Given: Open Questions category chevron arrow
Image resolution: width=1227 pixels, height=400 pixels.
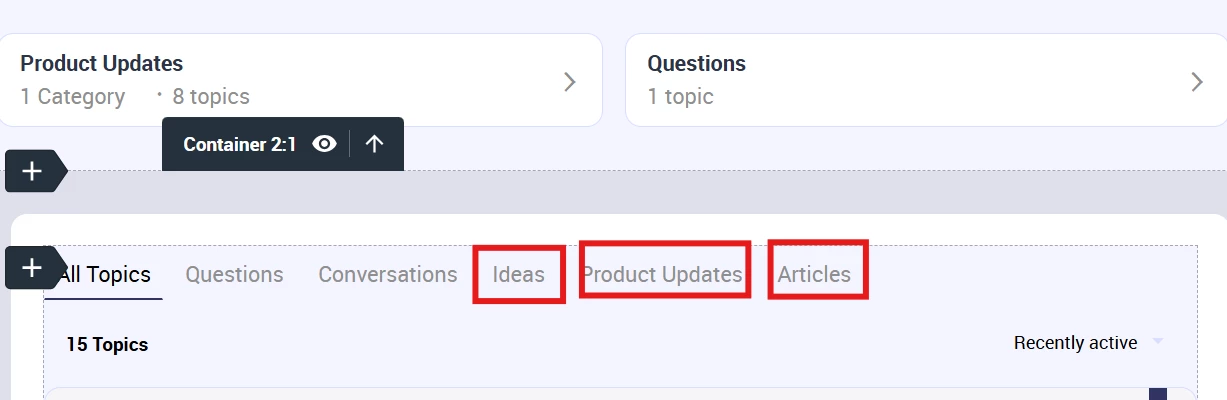Looking at the screenshot, I should 1197,82.
